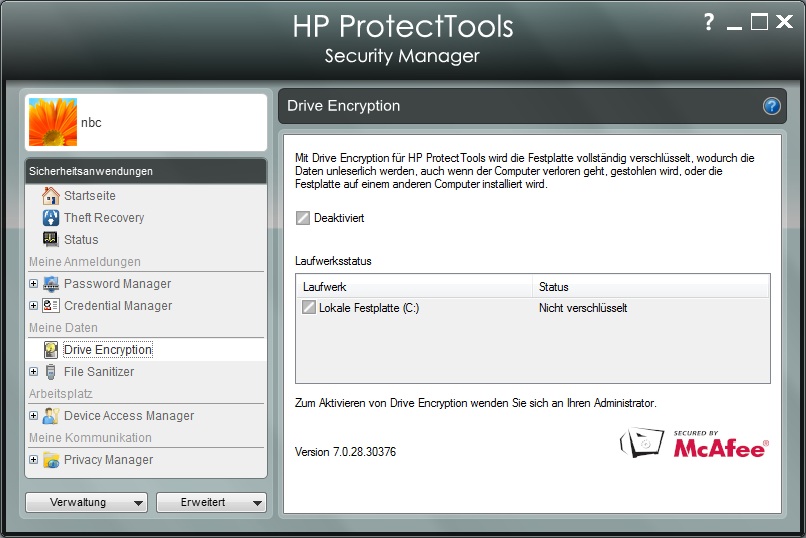Click the Laufwerk column header
Screen dimensions: 806x538
[414, 287]
